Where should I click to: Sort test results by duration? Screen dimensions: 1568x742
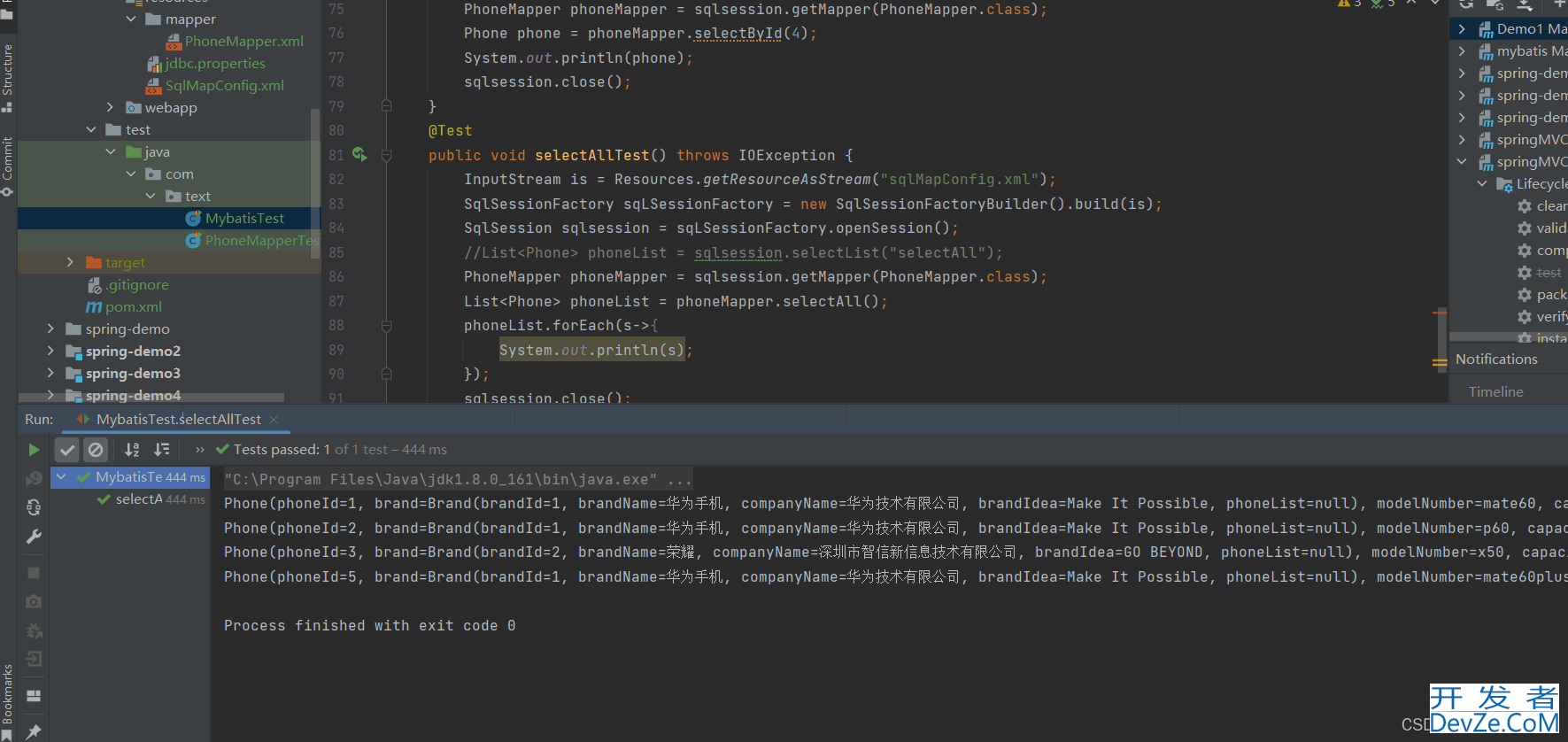(x=161, y=450)
